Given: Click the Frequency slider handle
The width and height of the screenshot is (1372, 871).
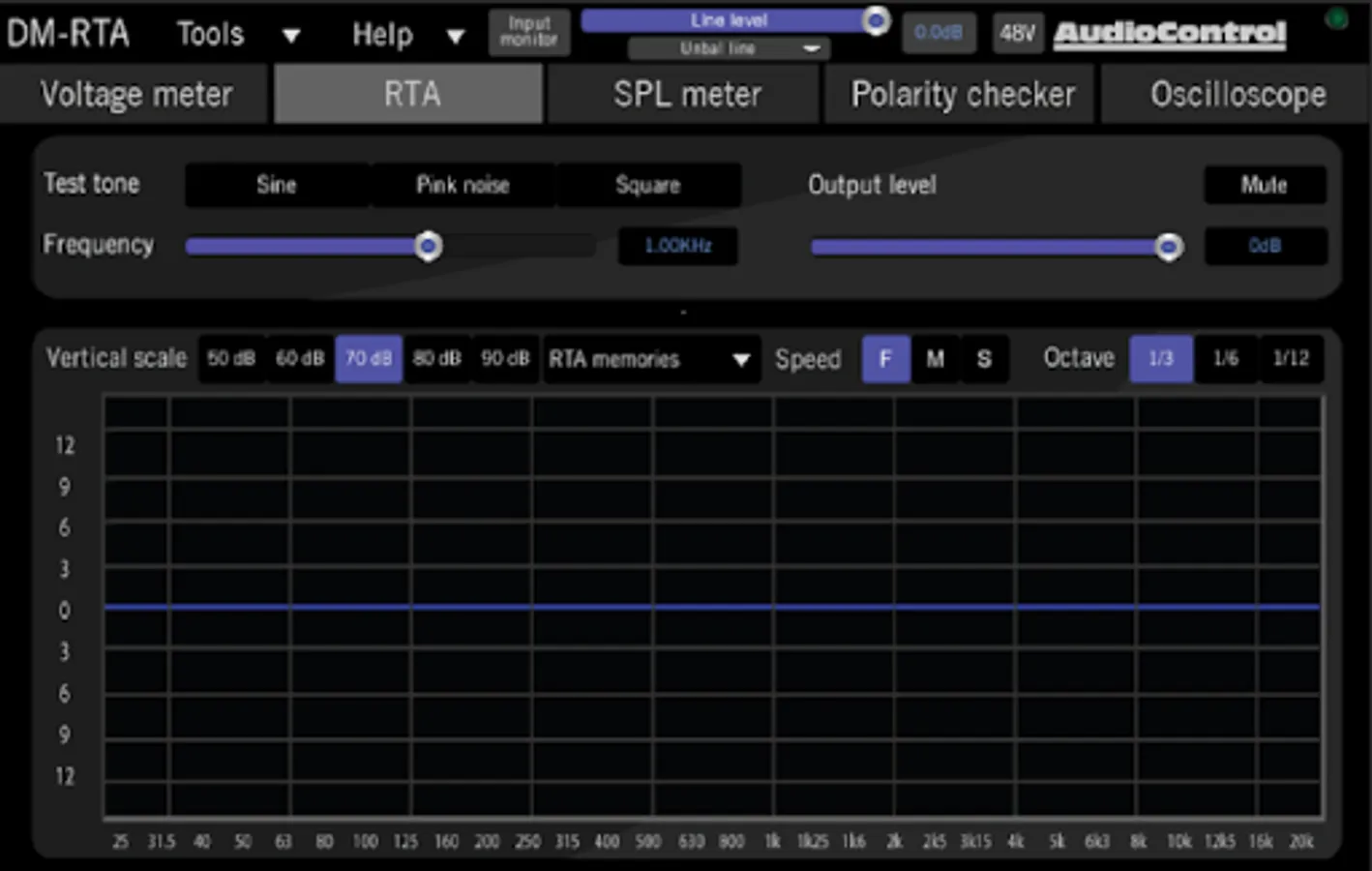Looking at the screenshot, I should [x=429, y=246].
